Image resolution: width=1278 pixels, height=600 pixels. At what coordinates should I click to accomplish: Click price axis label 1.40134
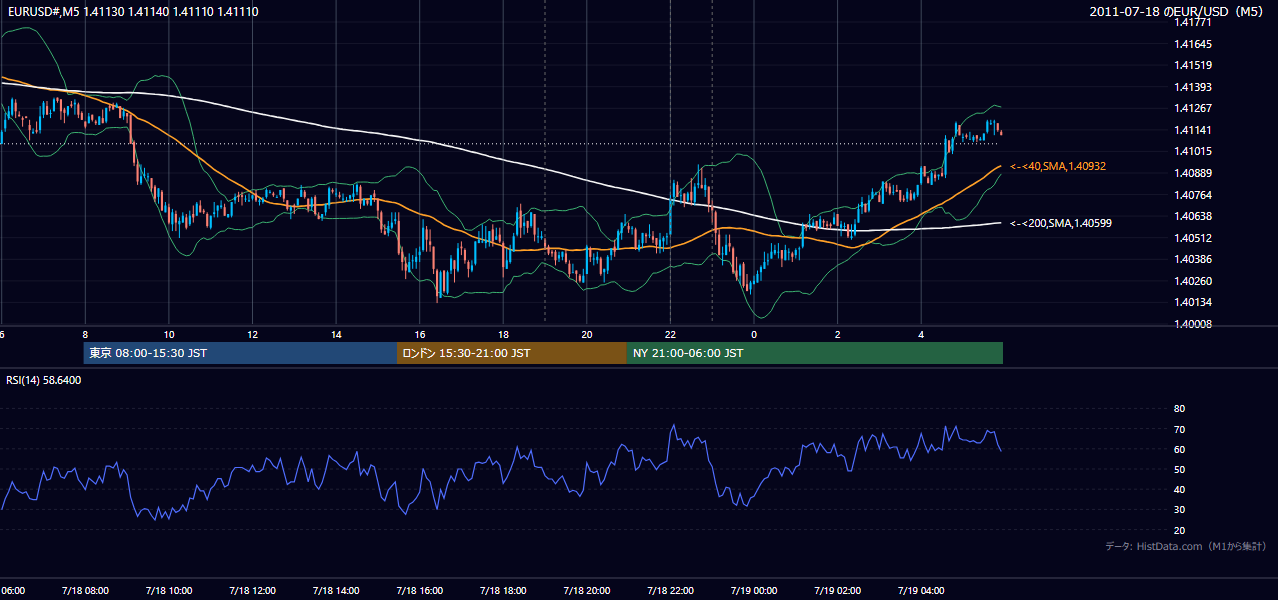1194,302
